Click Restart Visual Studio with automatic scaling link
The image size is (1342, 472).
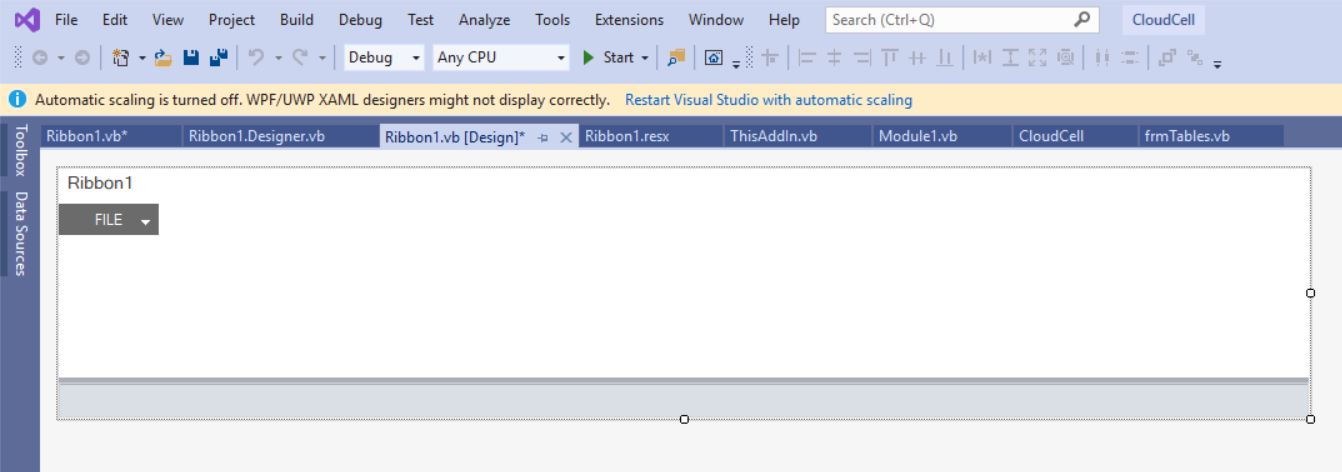point(768,100)
